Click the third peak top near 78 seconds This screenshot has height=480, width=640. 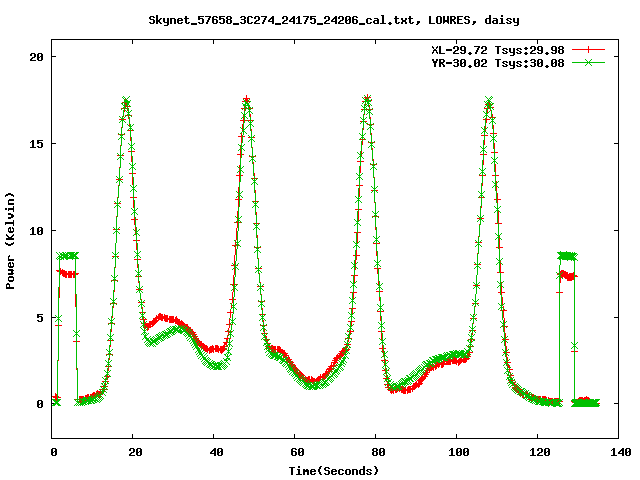tap(367, 100)
